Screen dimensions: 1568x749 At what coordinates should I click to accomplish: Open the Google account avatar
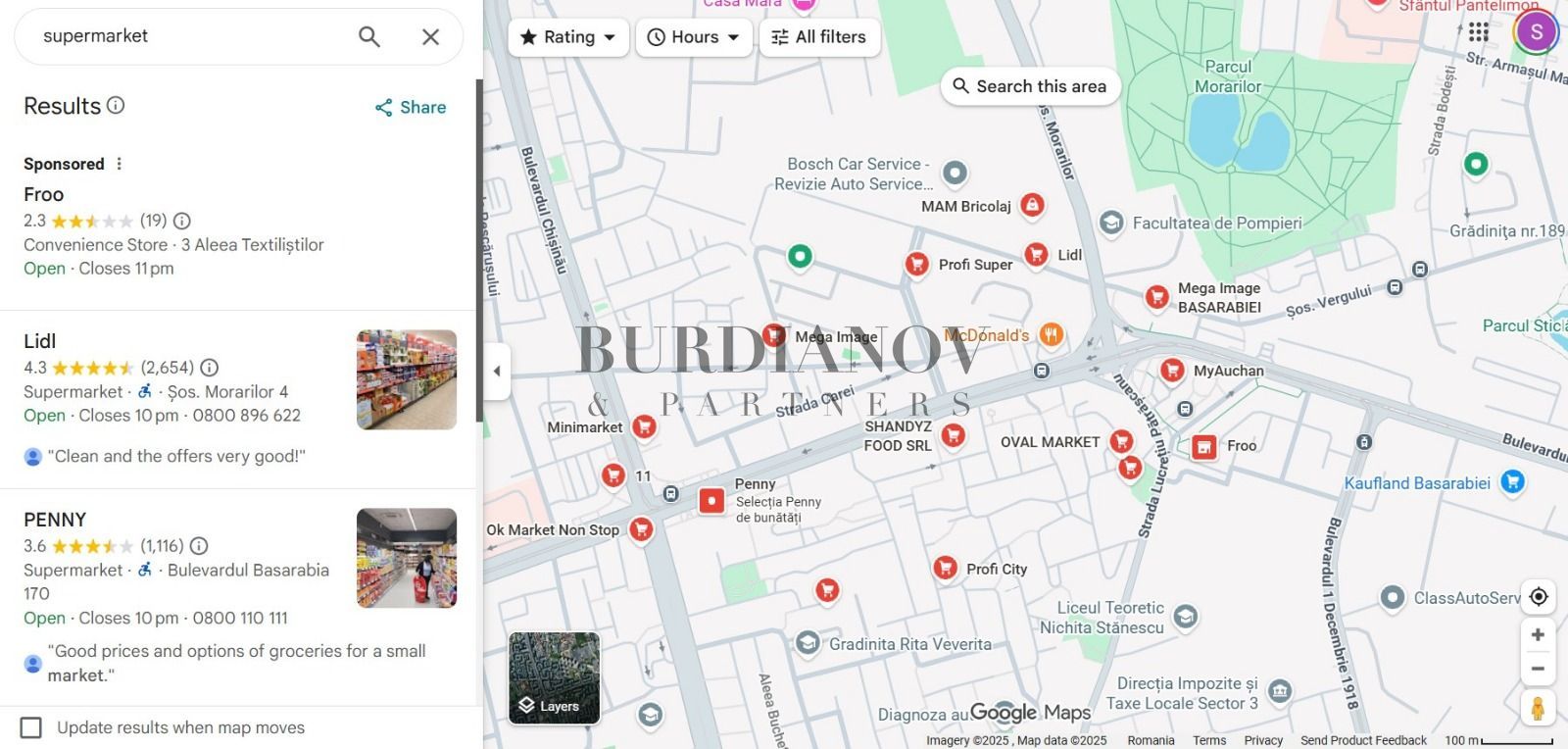pyautogui.click(x=1537, y=31)
